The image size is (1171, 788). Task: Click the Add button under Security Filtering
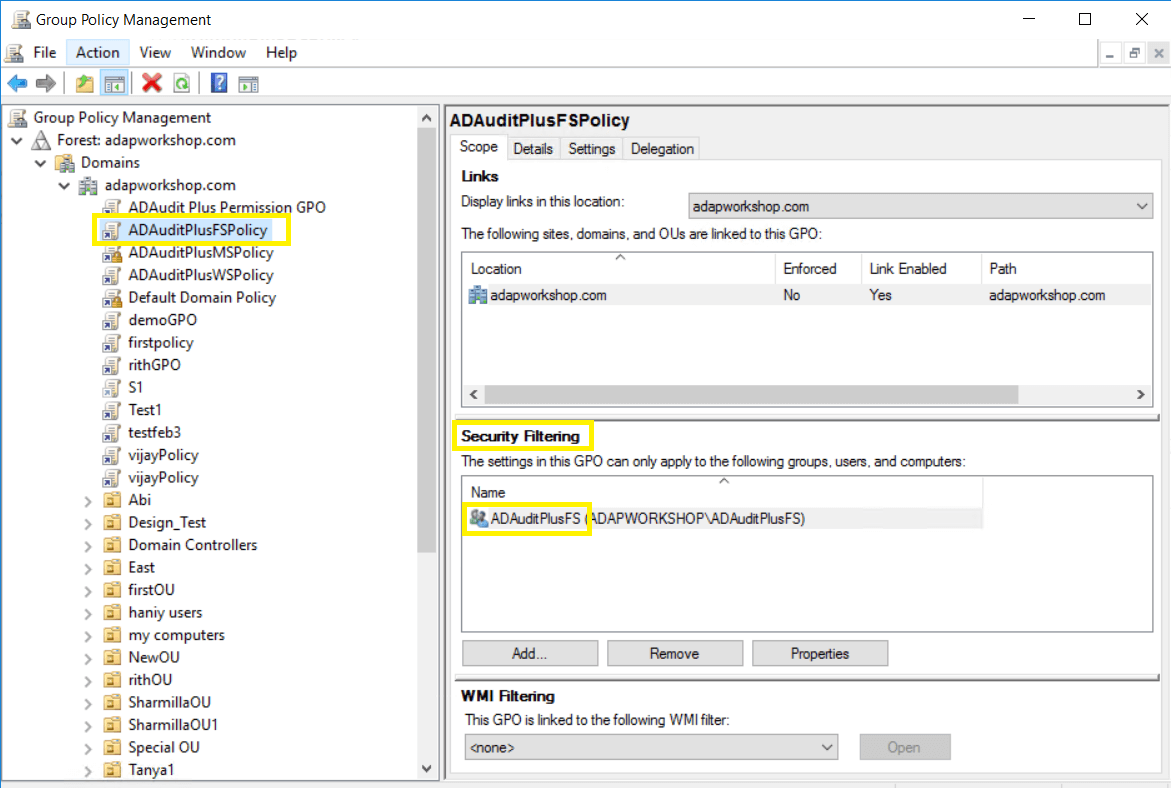[529, 653]
